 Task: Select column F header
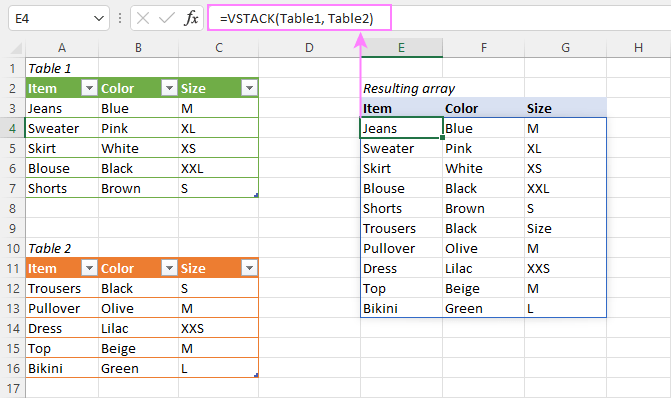coord(484,48)
